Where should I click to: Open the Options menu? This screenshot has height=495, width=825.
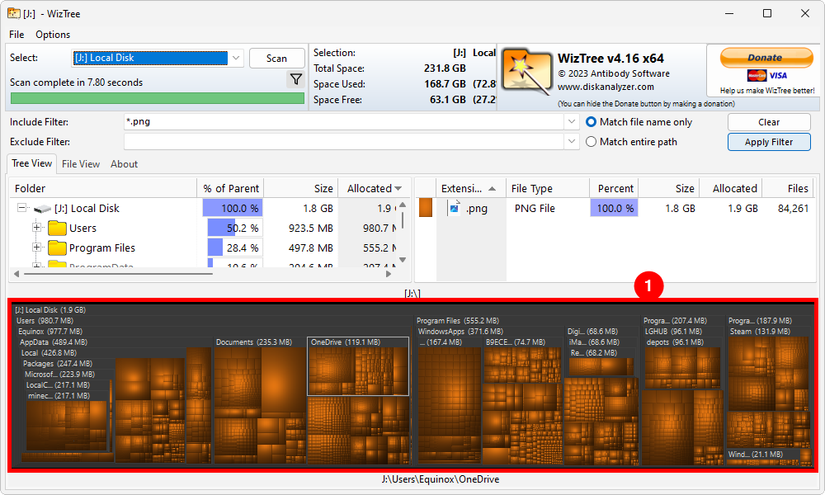tap(53, 35)
